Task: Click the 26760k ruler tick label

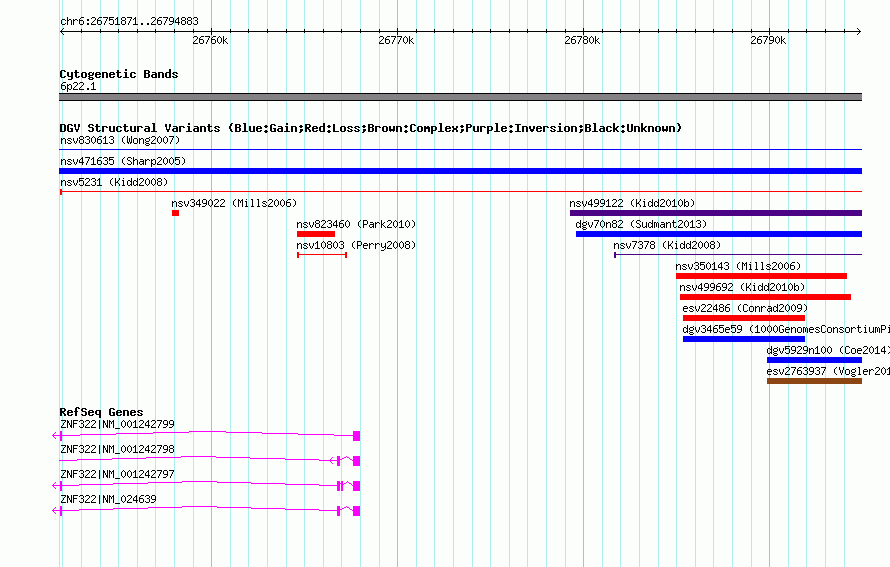Action: pyautogui.click(x=210, y=40)
